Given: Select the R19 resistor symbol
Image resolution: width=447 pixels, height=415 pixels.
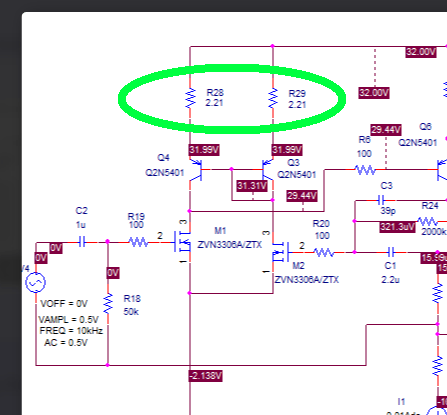Looking at the screenshot, I should 138,242.
